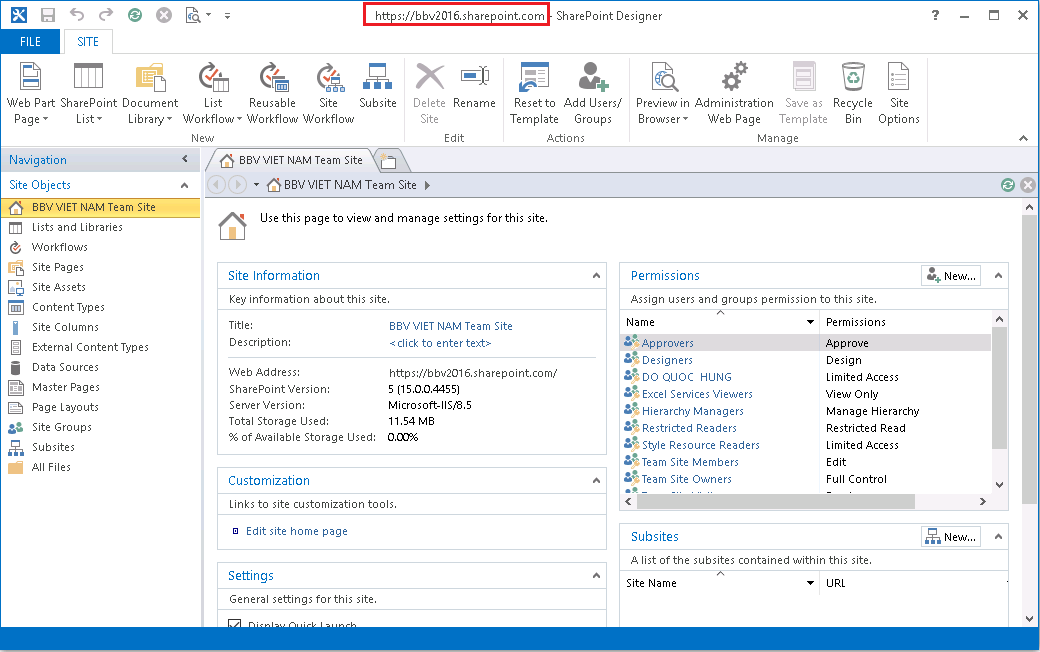Add a new Subsite from ribbon
The width and height of the screenshot is (1040, 652).
[x=377, y=86]
